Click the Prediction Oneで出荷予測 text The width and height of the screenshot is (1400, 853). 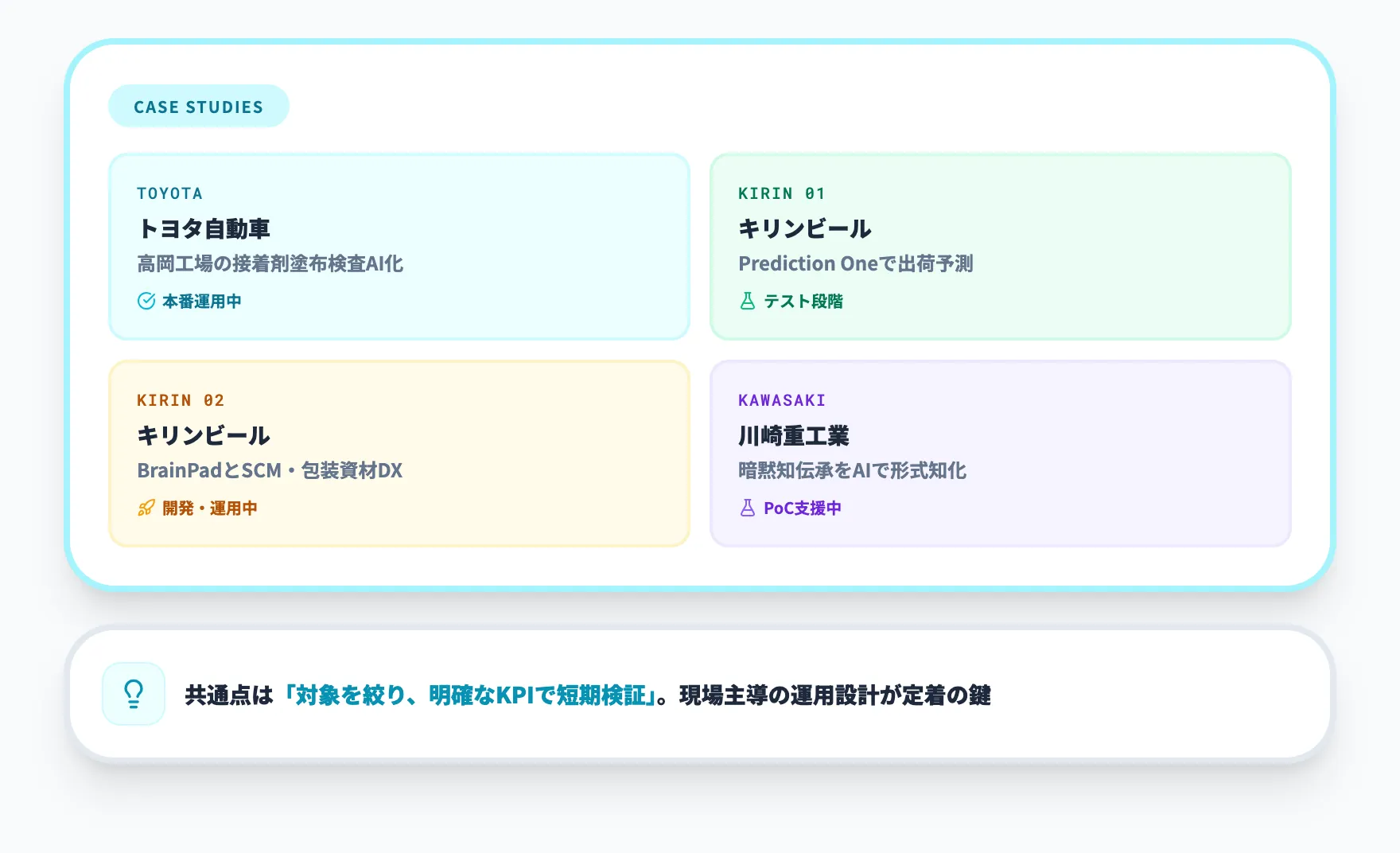[859, 263]
